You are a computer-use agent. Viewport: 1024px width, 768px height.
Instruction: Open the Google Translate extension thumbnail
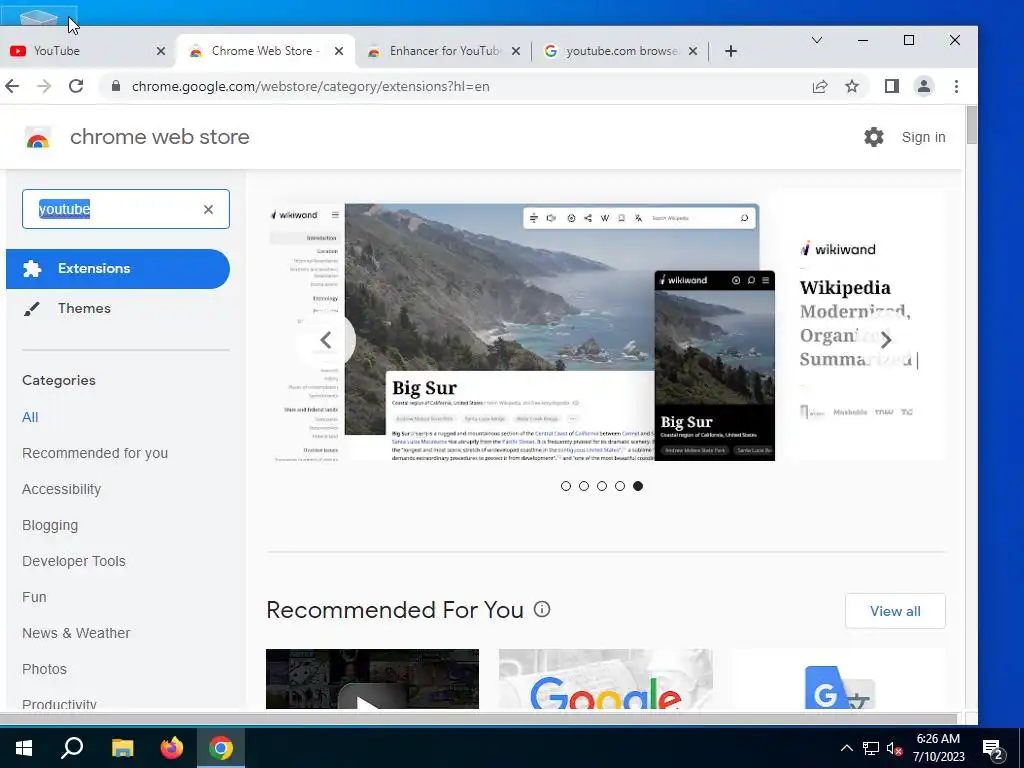click(x=839, y=679)
